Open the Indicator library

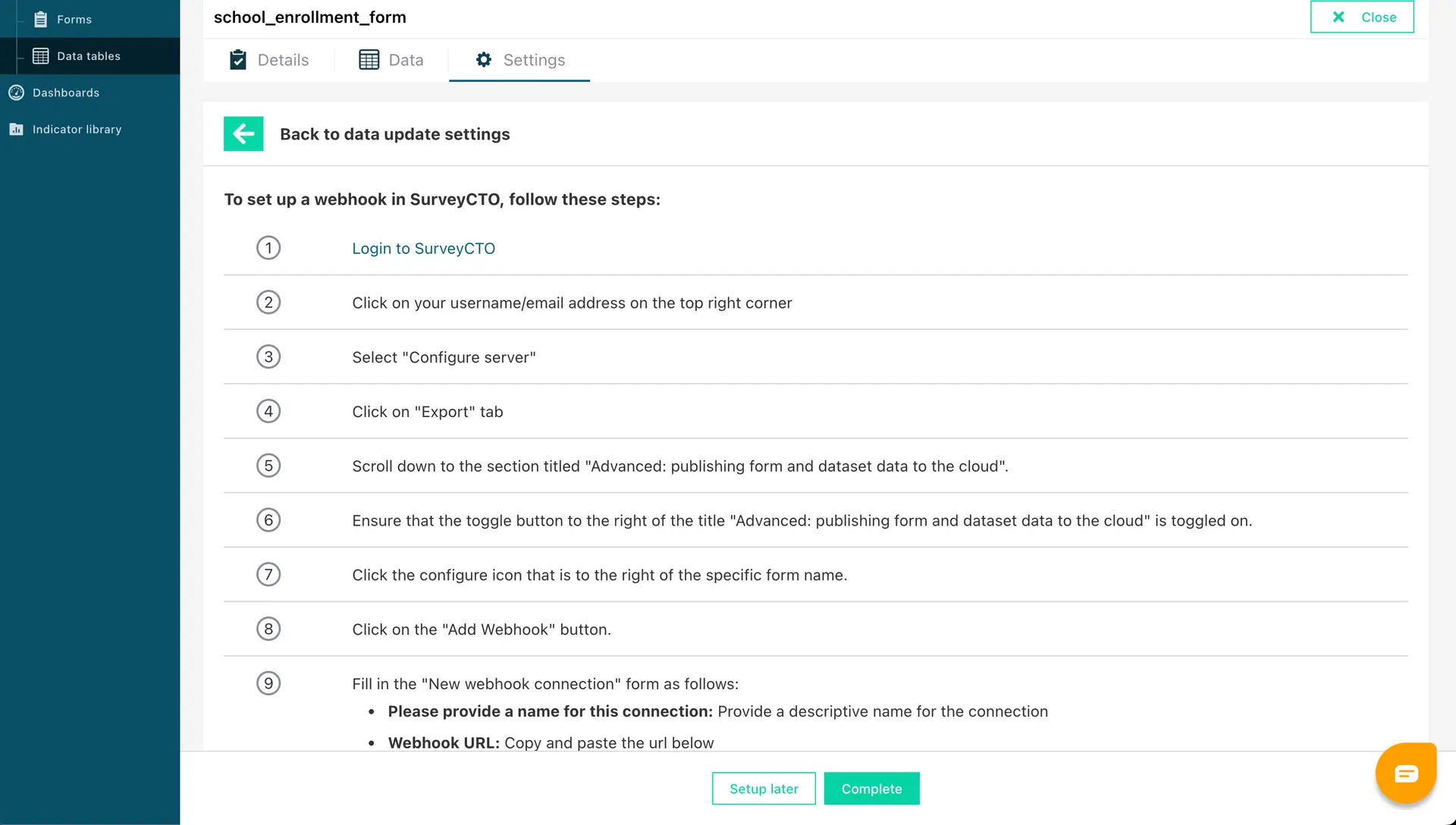tap(77, 129)
